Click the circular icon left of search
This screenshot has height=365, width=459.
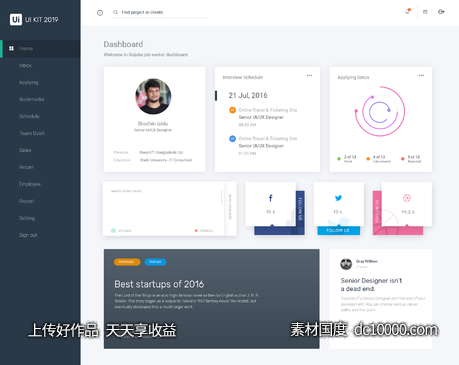pos(100,13)
